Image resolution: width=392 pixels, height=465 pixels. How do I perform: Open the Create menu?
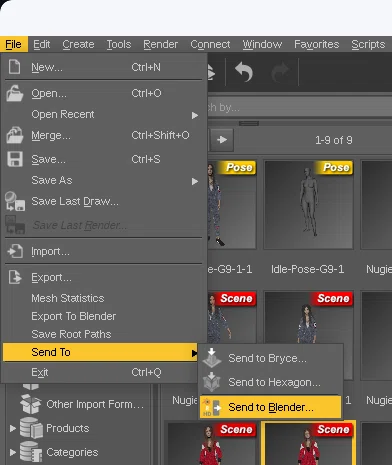point(78,44)
